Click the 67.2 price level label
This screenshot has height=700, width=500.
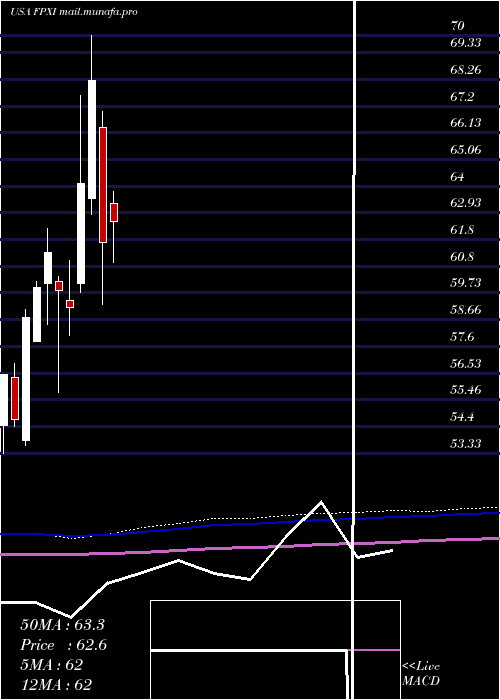pyautogui.click(x=462, y=96)
